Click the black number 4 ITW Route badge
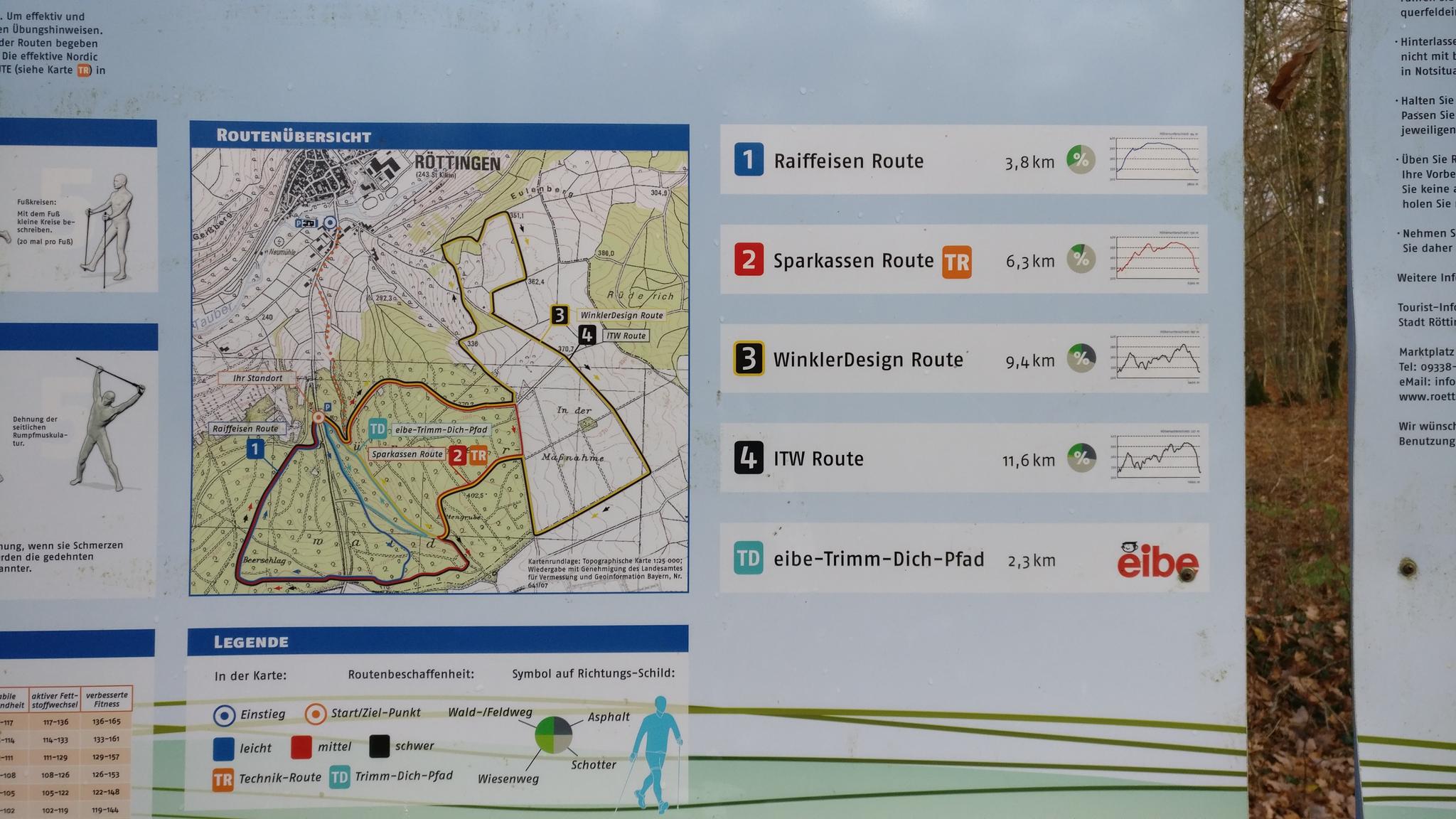 [x=749, y=458]
